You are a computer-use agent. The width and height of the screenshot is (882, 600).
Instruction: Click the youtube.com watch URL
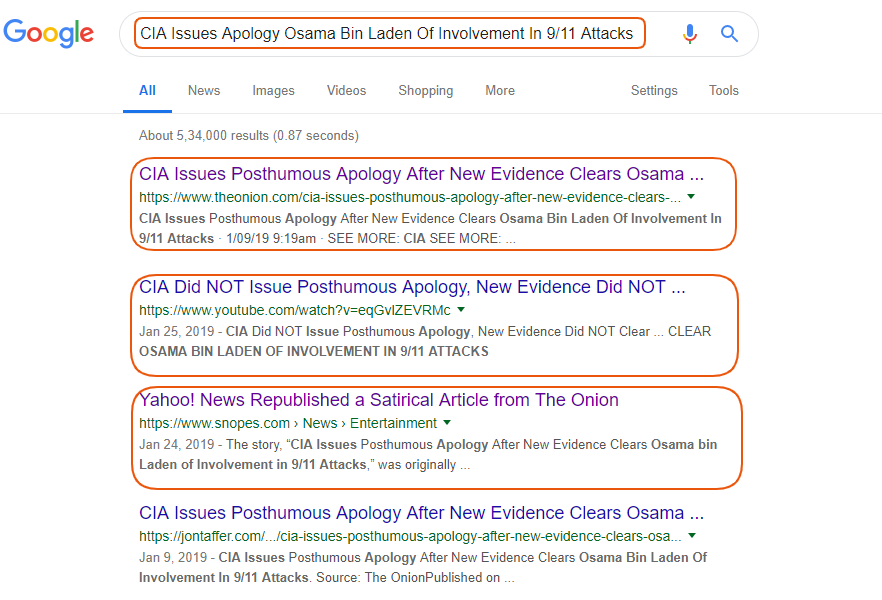[x=295, y=310]
